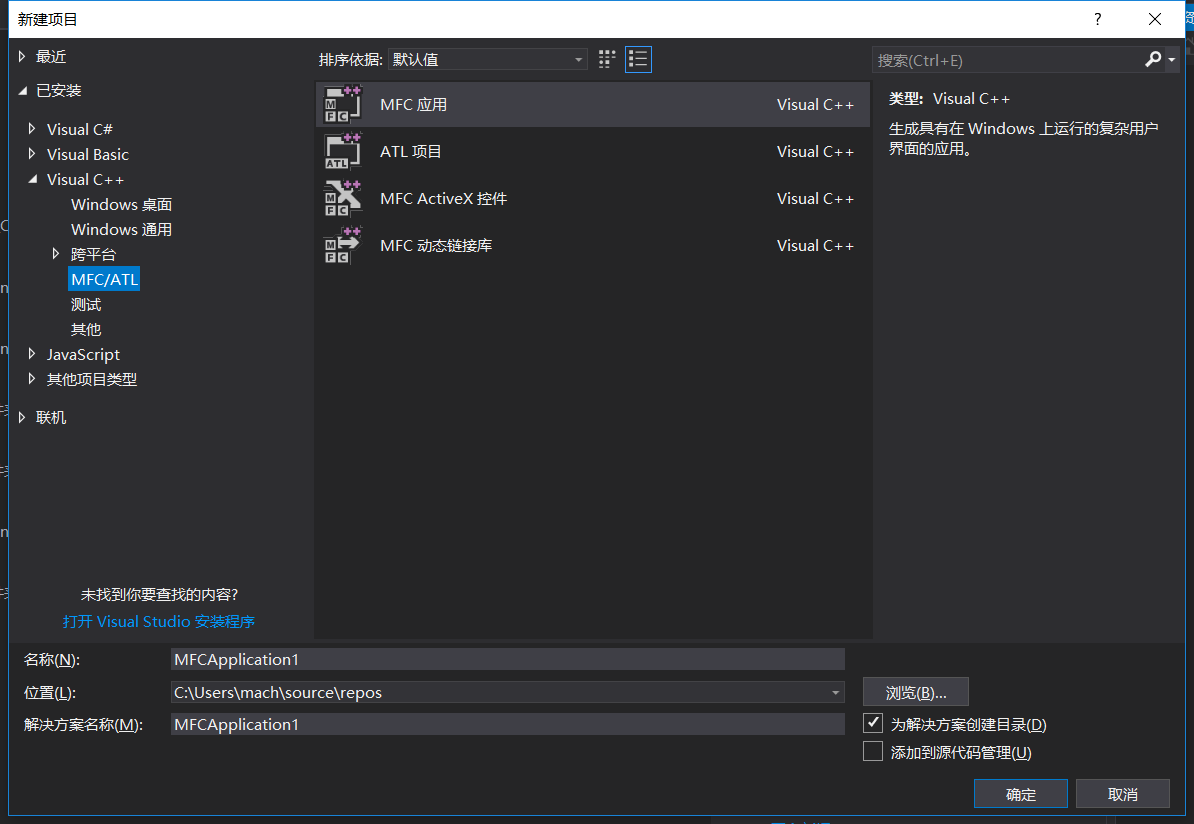
Task: Select Windows 桌面 category
Action: point(121,204)
